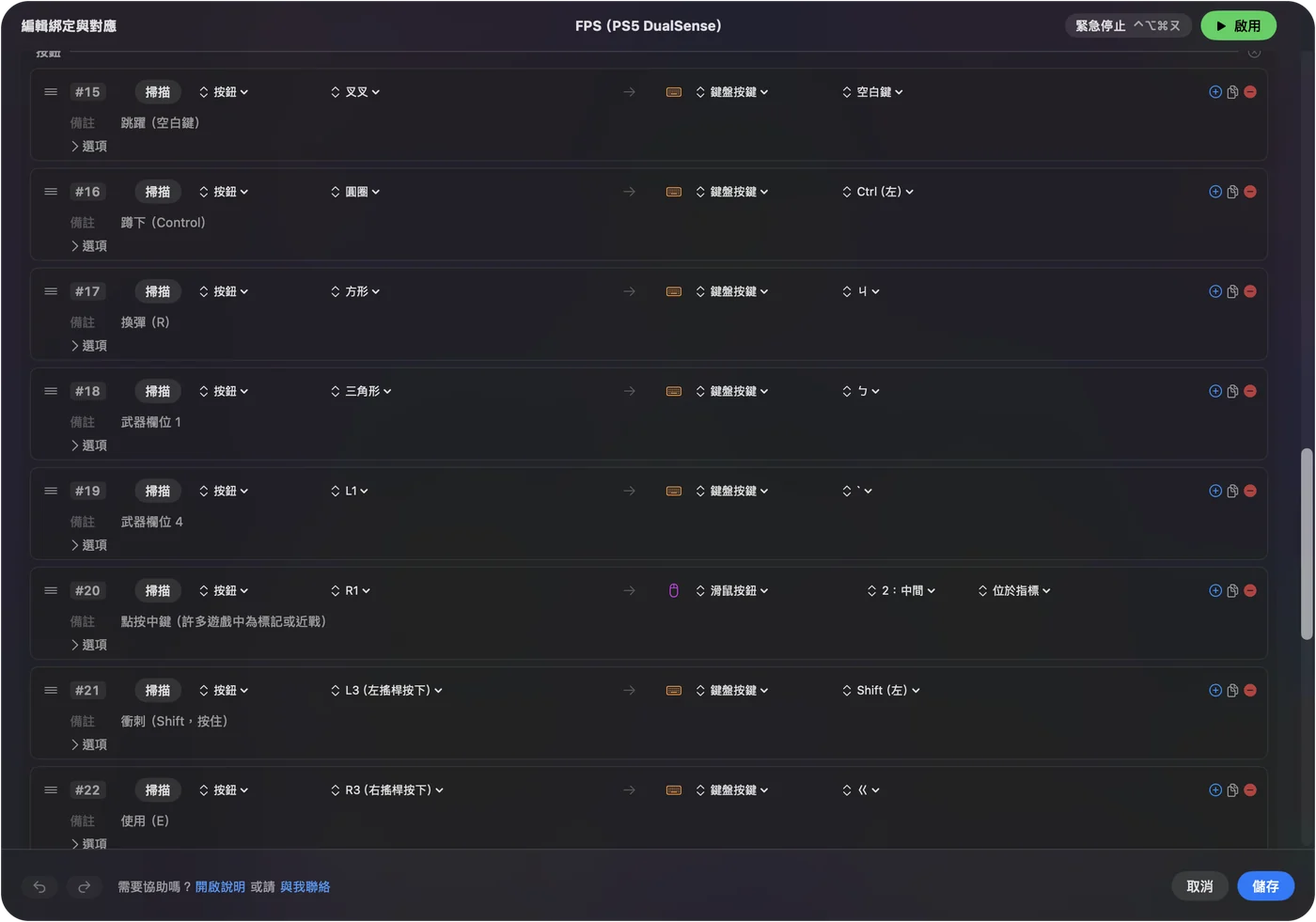Viewport: 1316px width, 922px height.
Task: Open the 開啟說明 help link
Action: 220,886
